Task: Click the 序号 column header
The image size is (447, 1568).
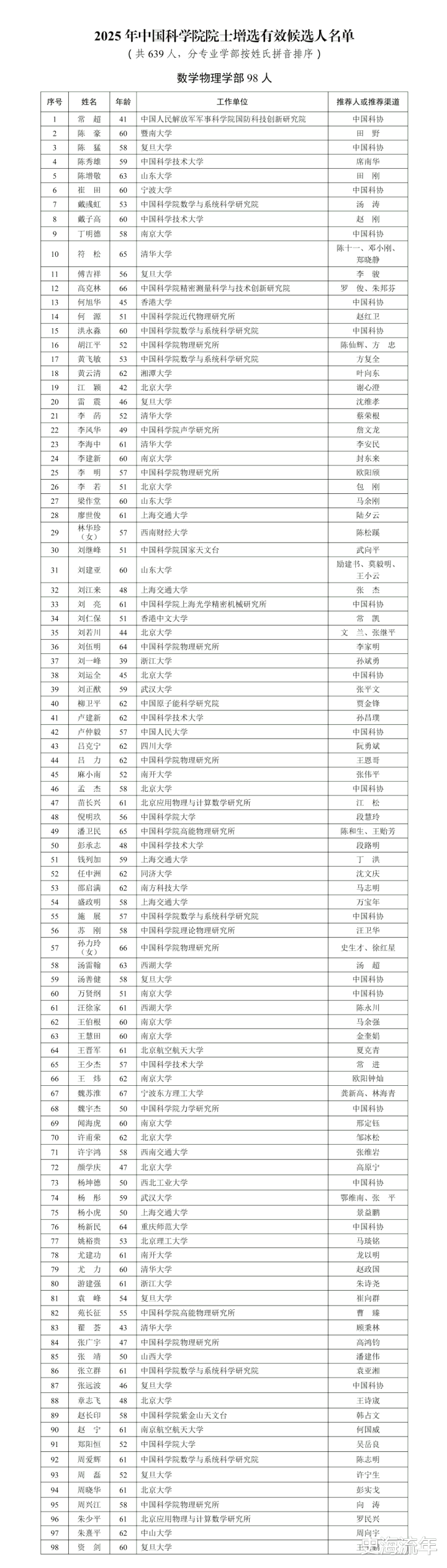Action: (x=55, y=102)
